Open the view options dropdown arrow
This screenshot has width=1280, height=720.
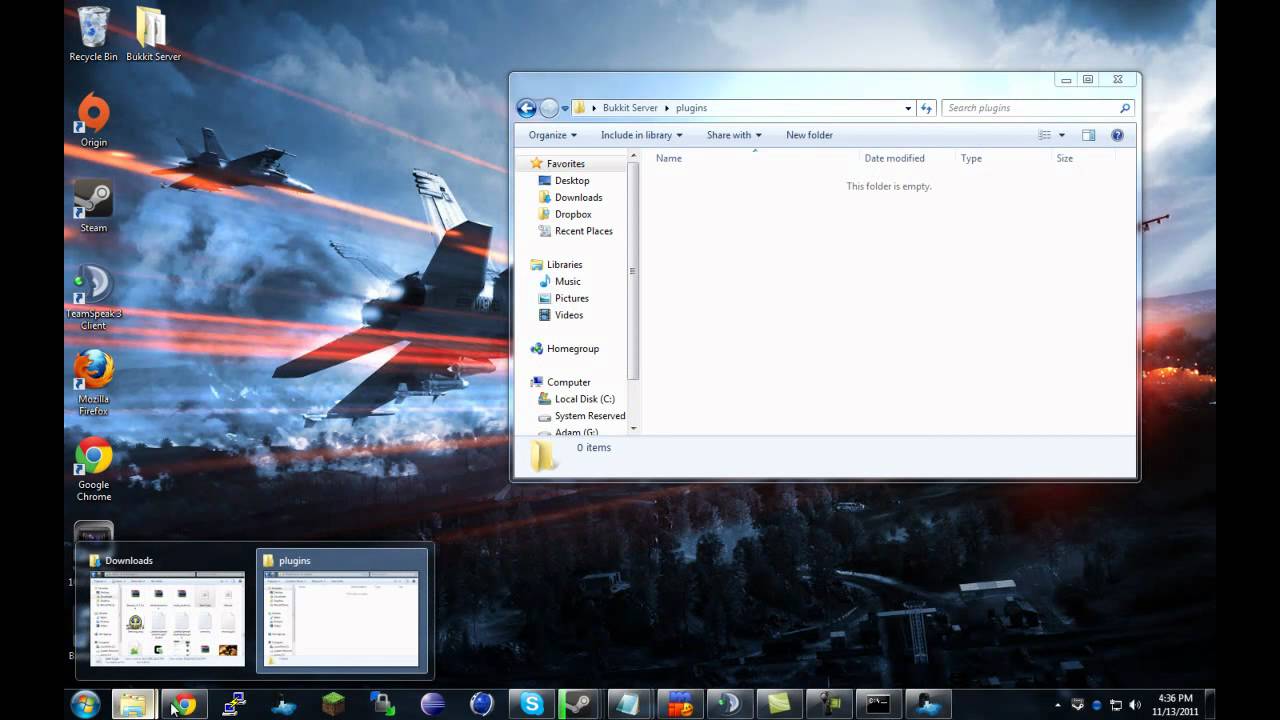click(1062, 135)
